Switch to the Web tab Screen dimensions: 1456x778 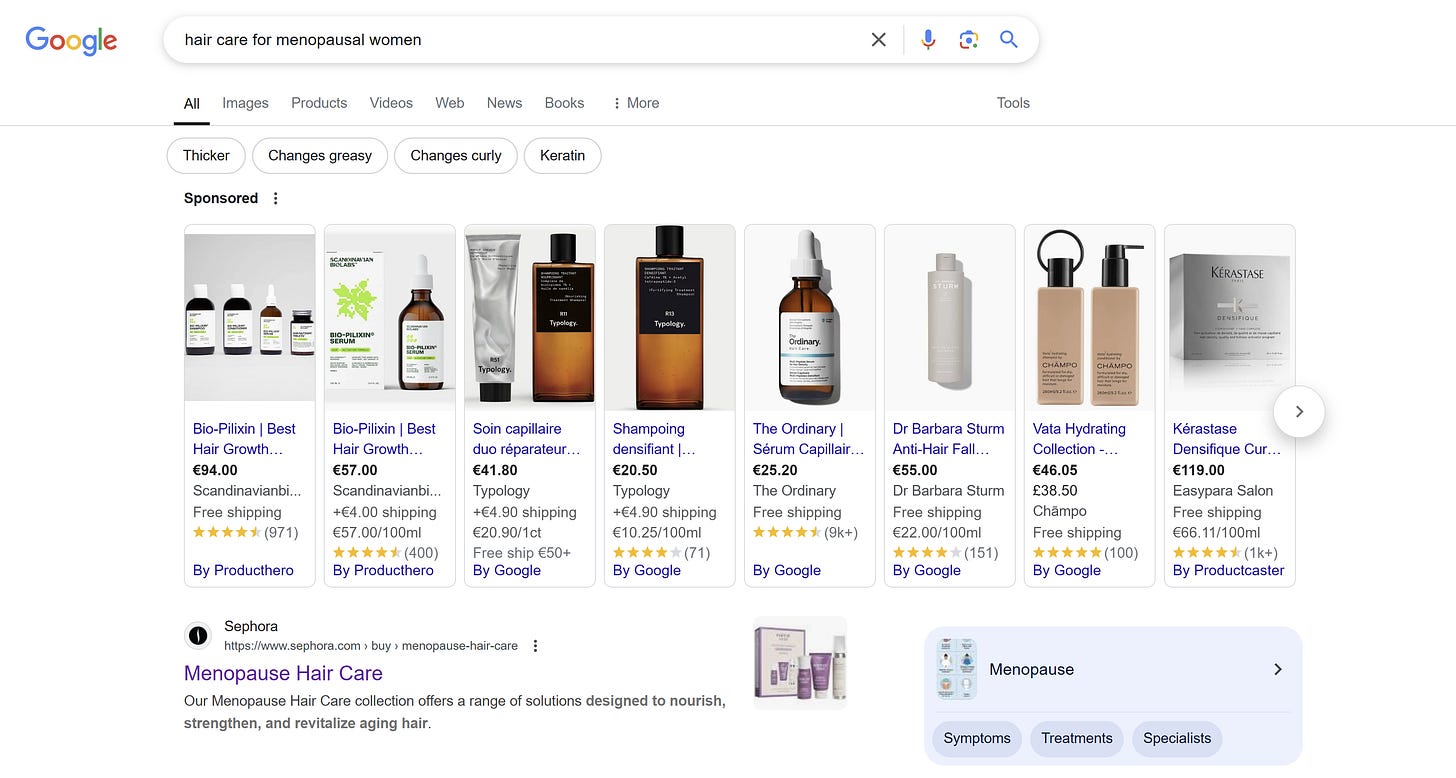[450, 103]
